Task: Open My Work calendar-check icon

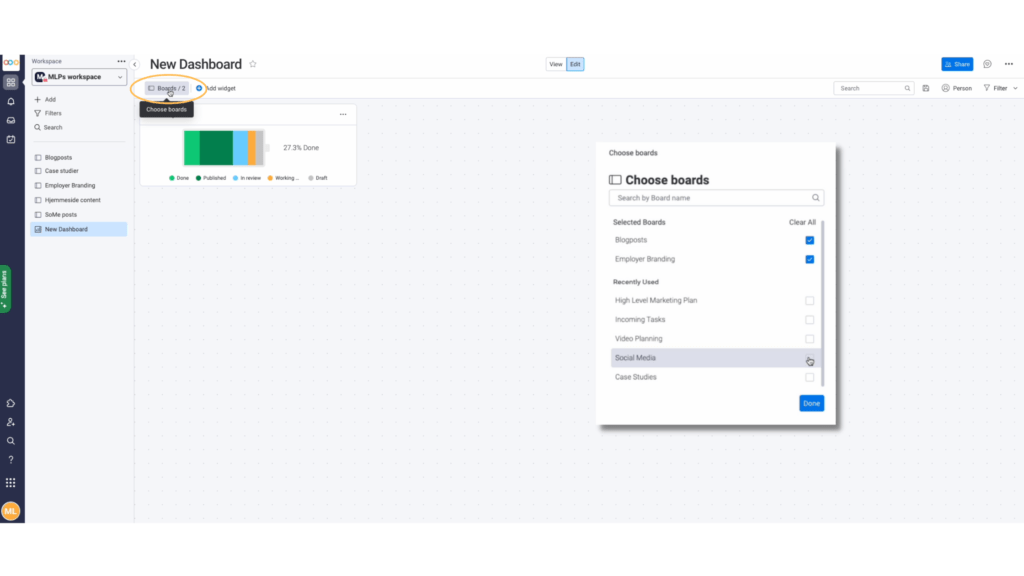Action: click(11, 139)
